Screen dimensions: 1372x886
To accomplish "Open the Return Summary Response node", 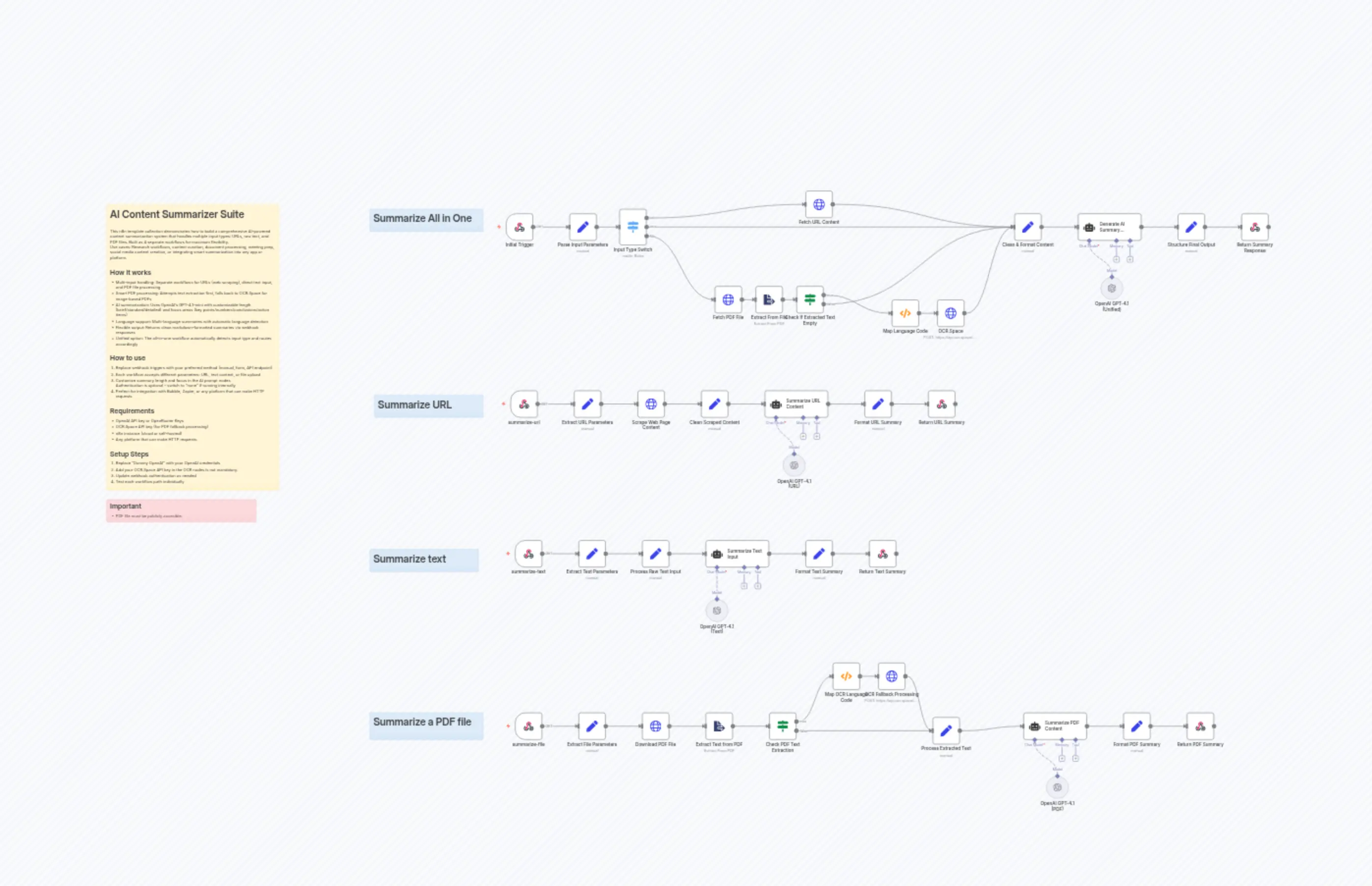I will click(1255, 227).
